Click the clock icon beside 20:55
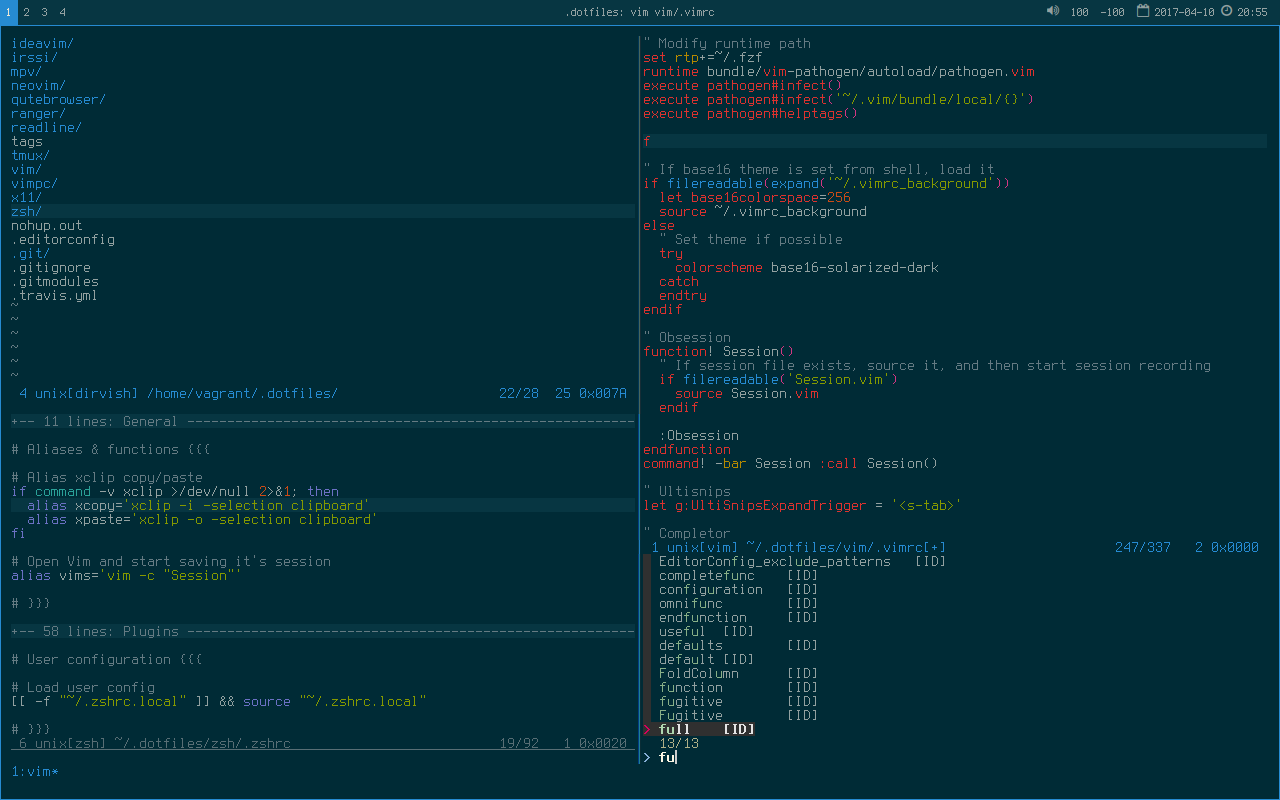The height and width of the screenshot is (800, 1280). point(1227,12)
